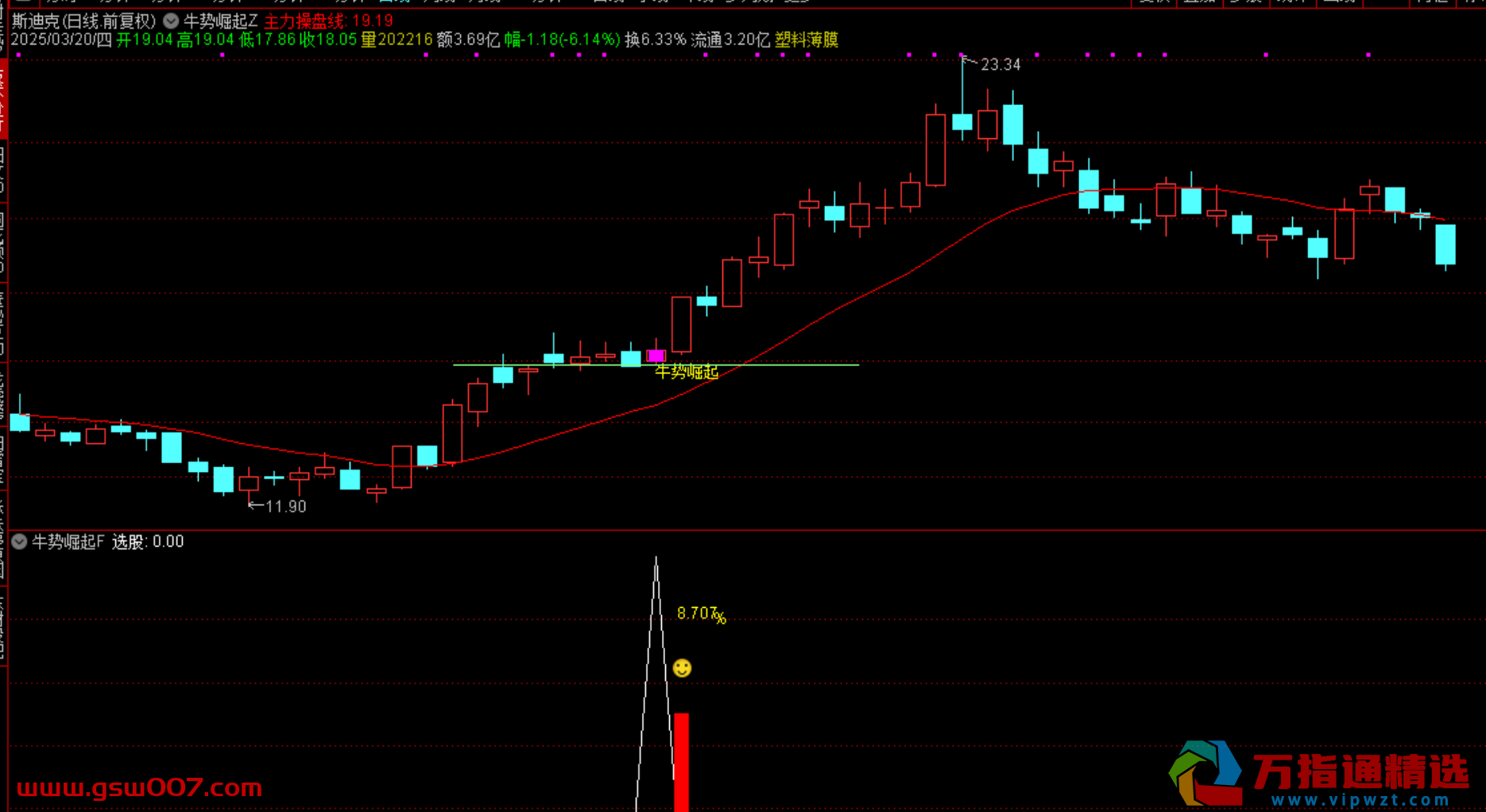Click the open price 开19.04

point(145,40)
